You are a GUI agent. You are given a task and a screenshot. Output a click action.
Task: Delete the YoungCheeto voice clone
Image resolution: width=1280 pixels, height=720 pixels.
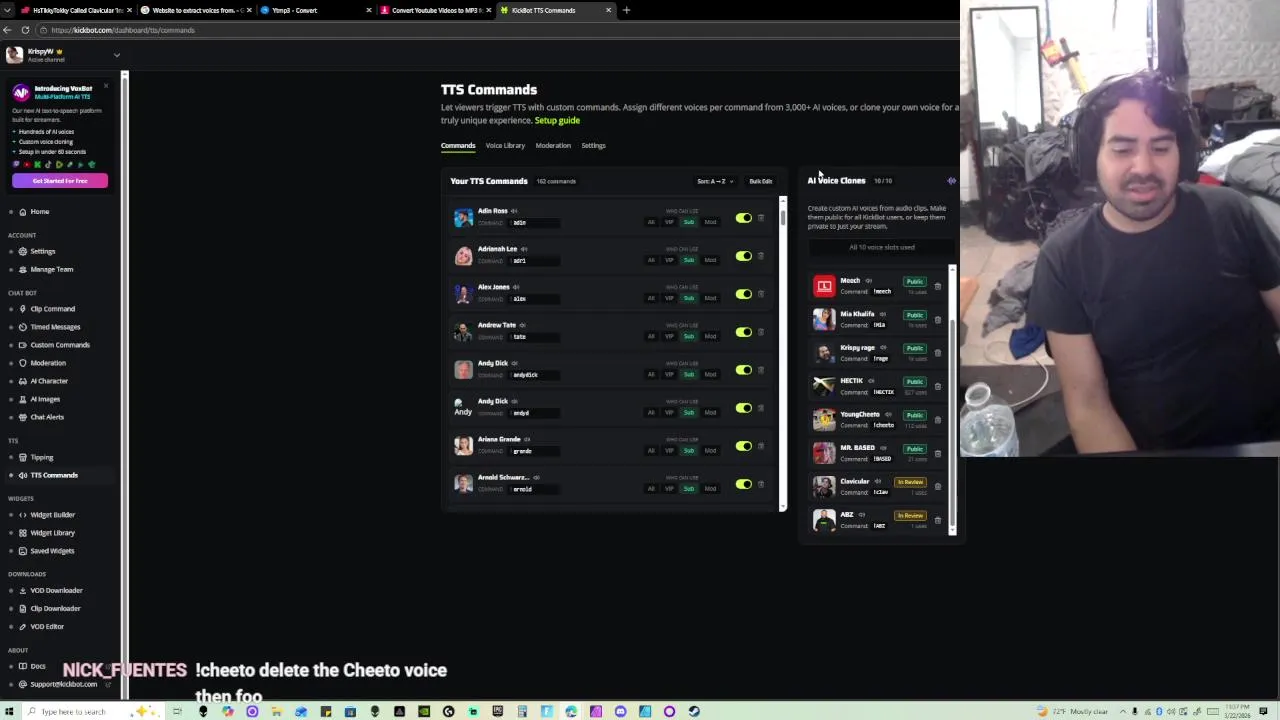937,420
